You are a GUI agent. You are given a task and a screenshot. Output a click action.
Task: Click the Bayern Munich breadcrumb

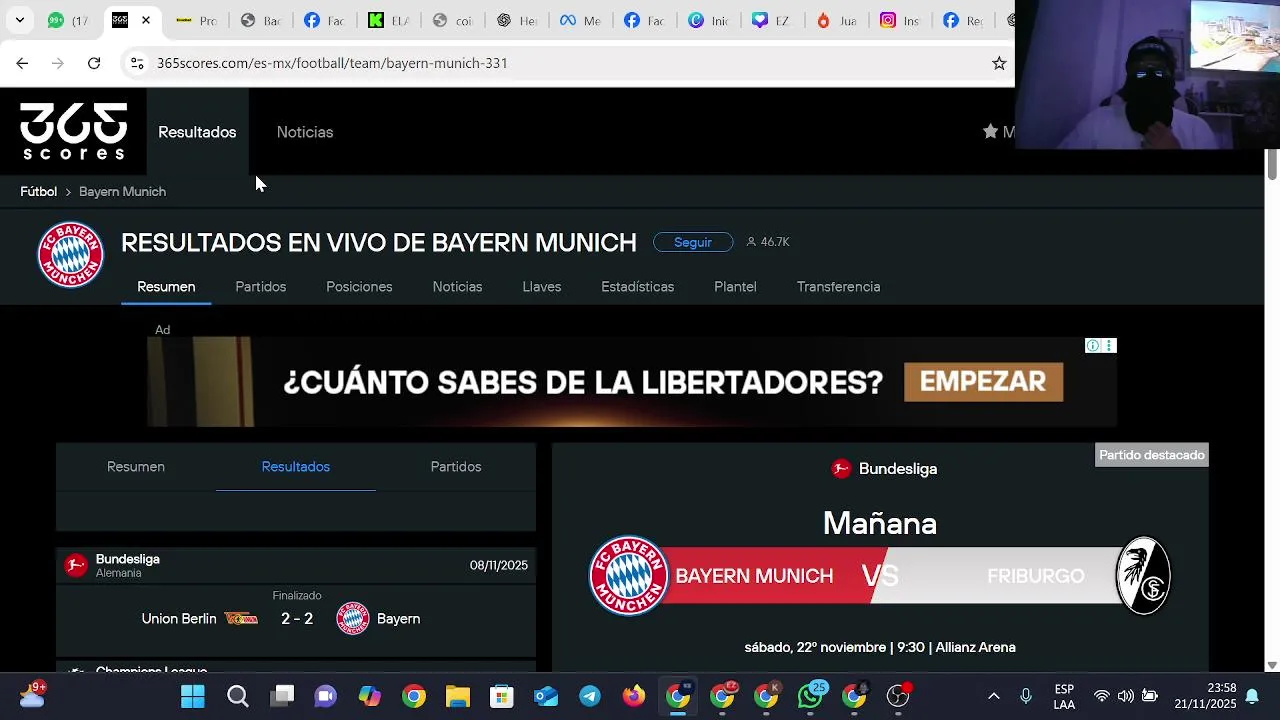(x=122, y=191)
